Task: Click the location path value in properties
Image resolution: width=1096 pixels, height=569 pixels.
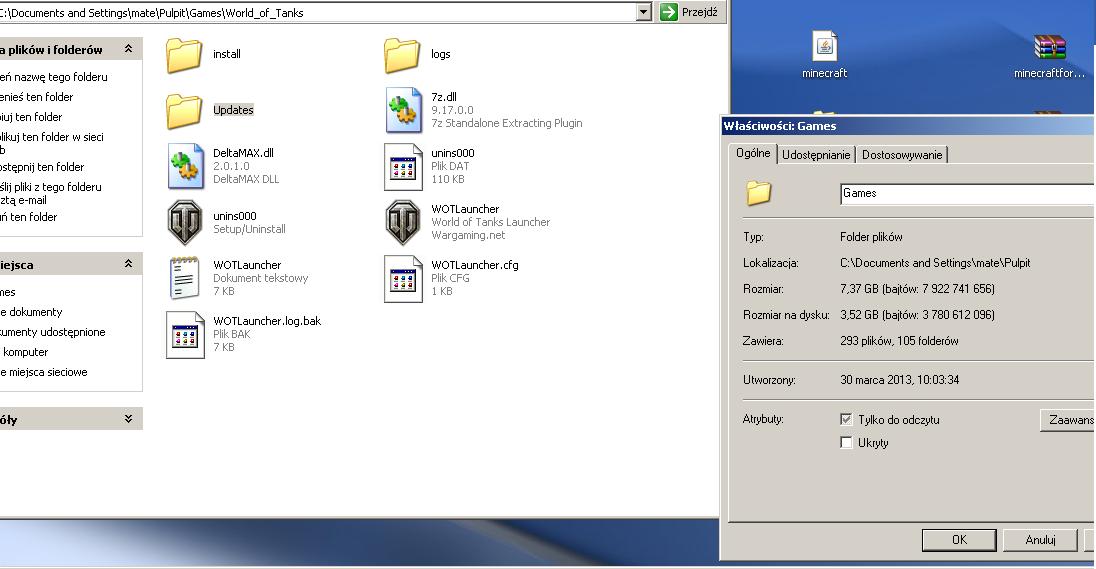Action: point(935,264)
